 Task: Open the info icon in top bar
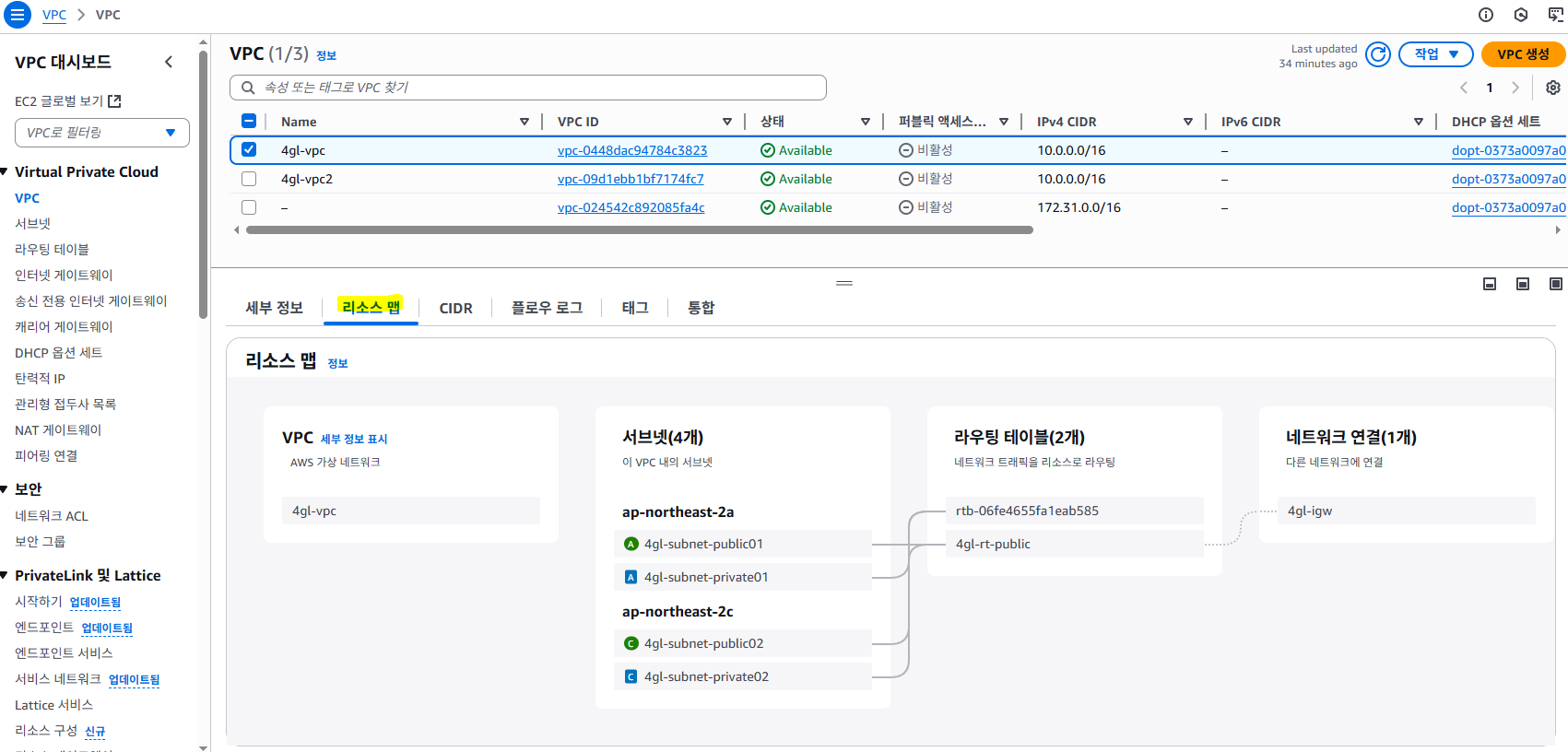coord(1486,15)
